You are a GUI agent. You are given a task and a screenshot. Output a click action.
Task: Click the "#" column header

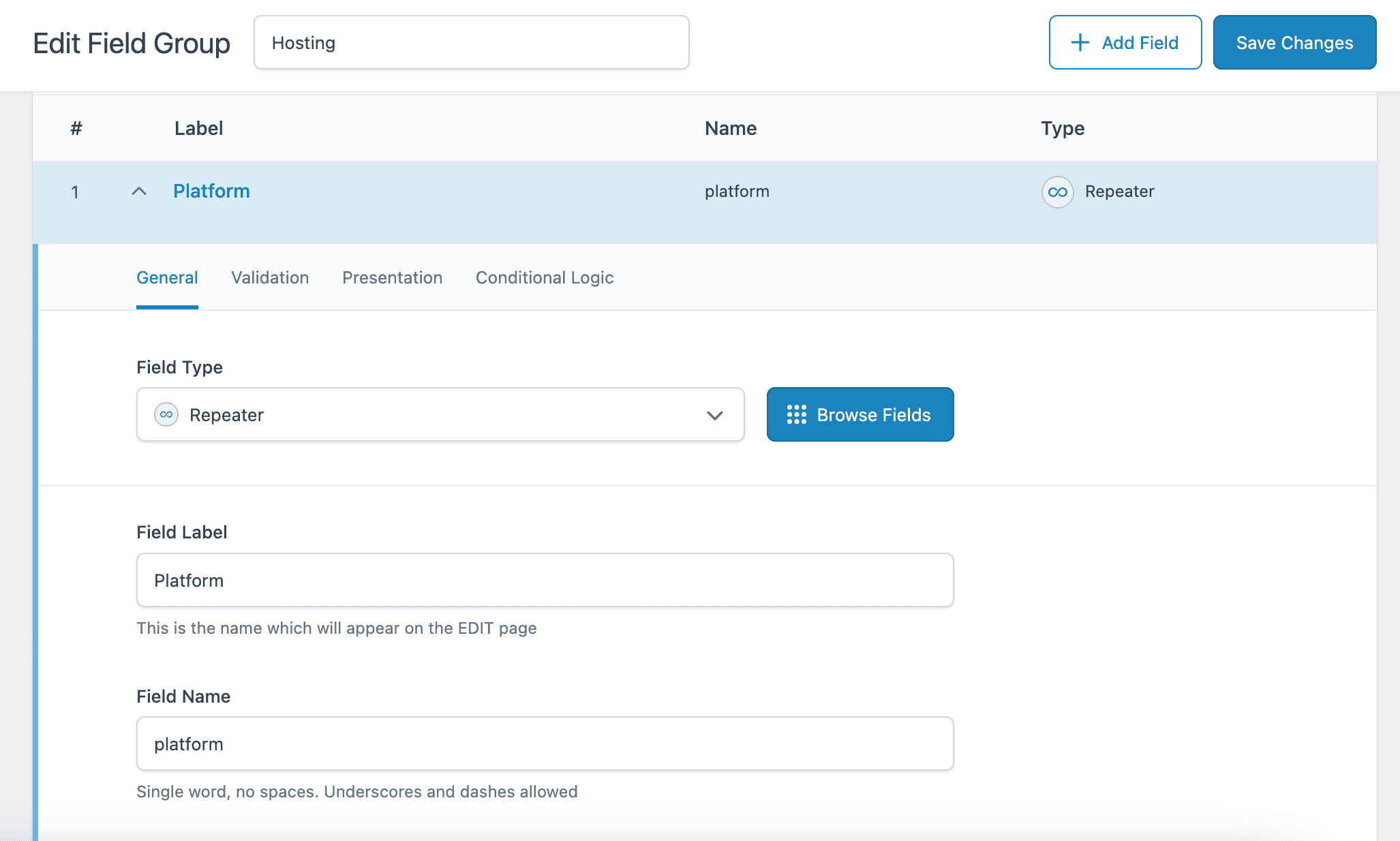point(76,128)
